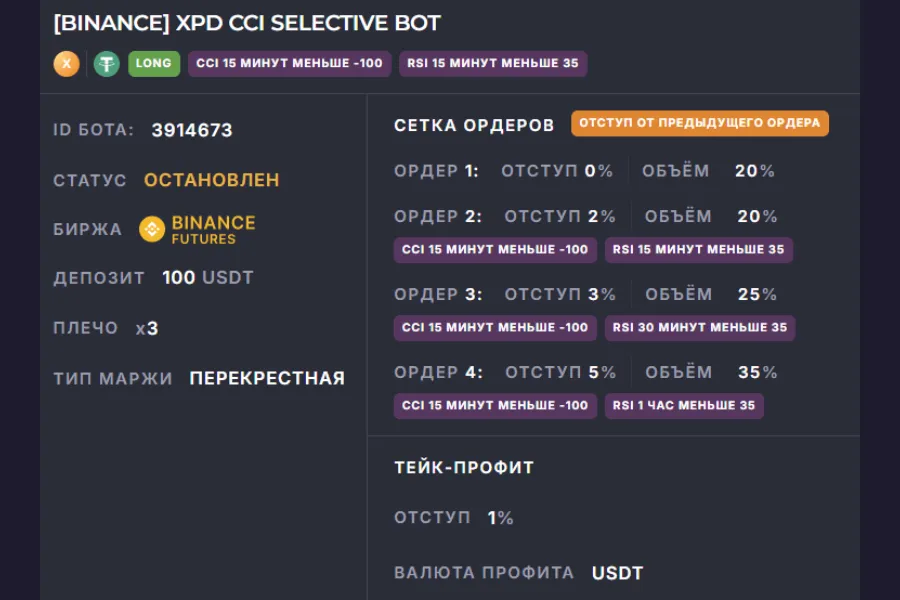Image resolution: width=900 pixels, height=600 pixels.
Task: Click the CCI filter badge under Ордер 2
Action: (x=494, y=250)
